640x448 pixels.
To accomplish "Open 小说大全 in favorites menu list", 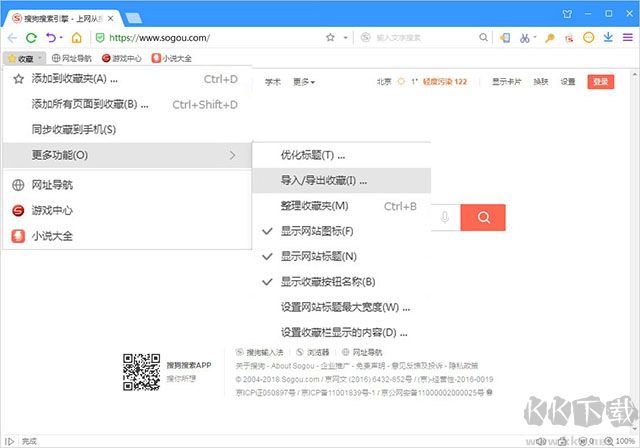I will pos(127,236).
